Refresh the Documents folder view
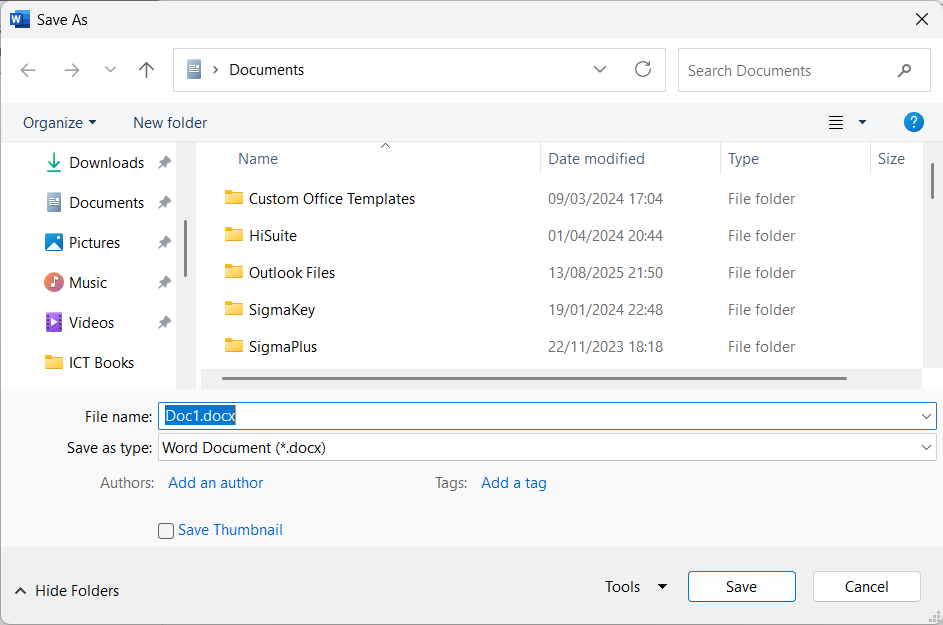 [643, 70]
